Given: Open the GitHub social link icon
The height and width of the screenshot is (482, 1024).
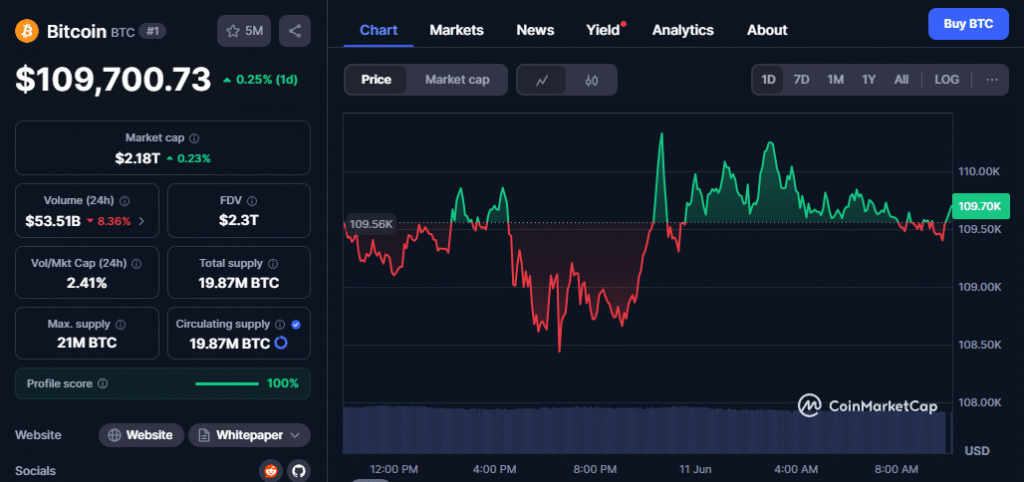Looking at the screenshot, I should click(298, 471).
